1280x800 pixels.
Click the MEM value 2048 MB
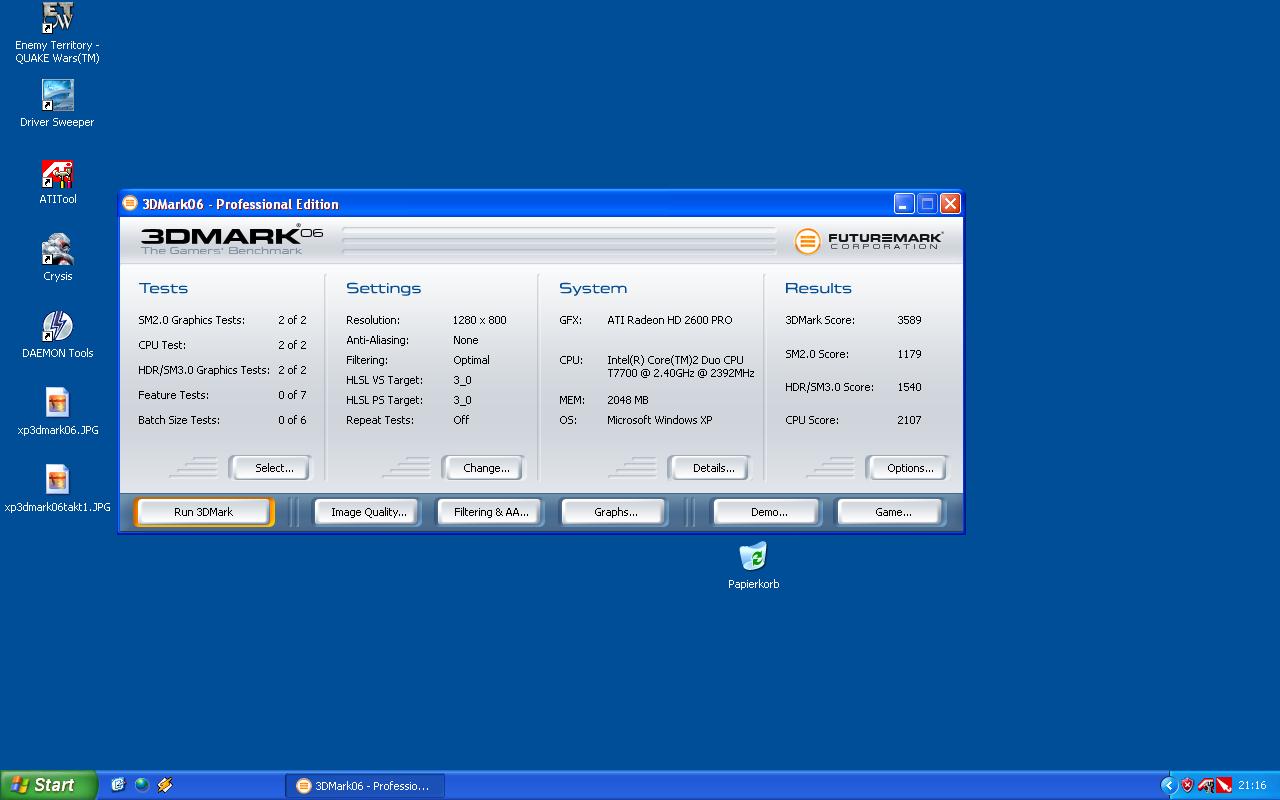[x=627, y=400]
